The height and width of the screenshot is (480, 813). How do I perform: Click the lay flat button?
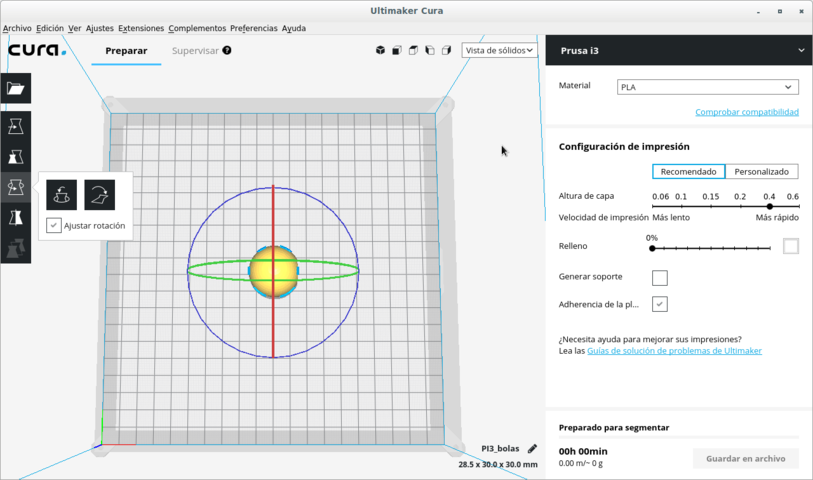point(100,195)
